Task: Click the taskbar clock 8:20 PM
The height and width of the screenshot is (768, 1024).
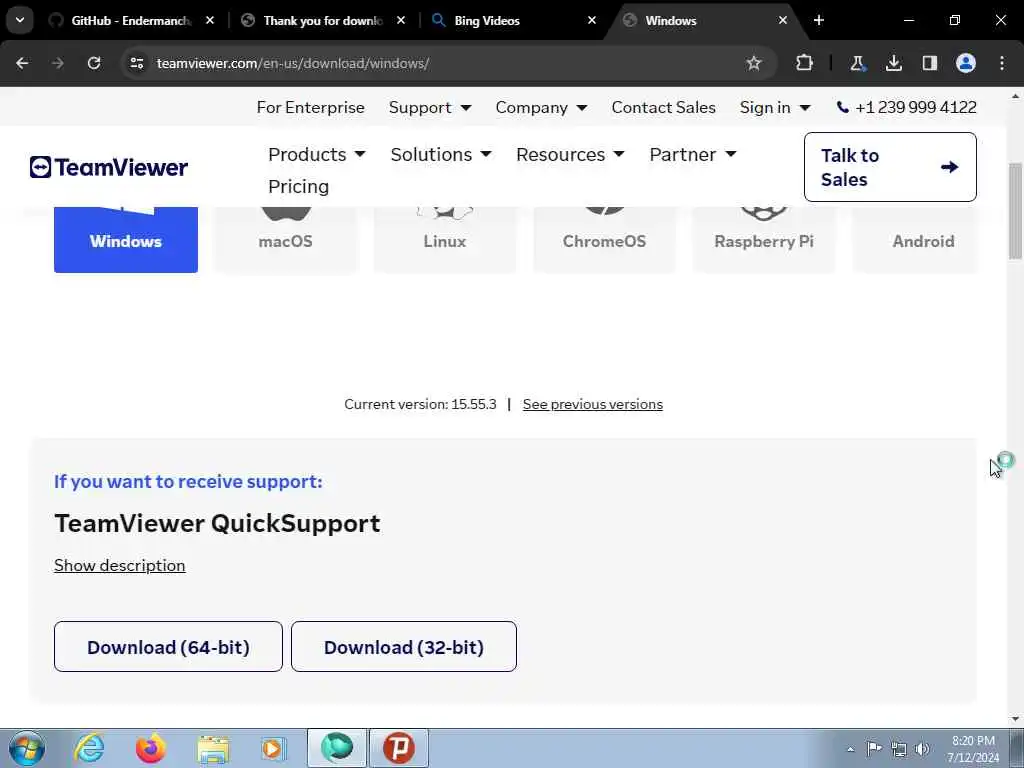Action: pos(973,749)
